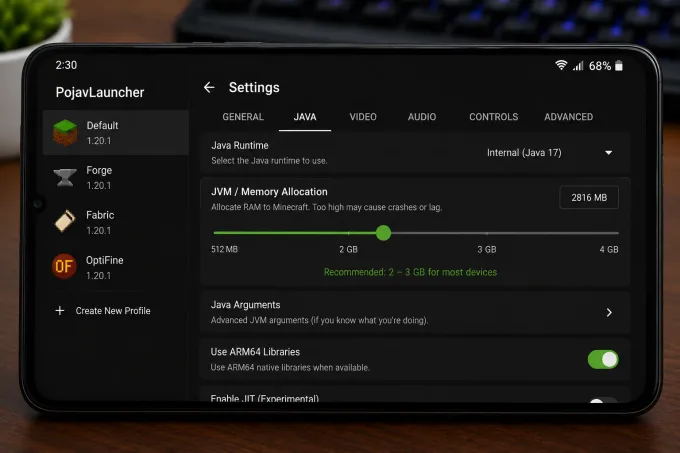Viewport: 680px width, 453px height.
Task: Click JVM / Memory Allocation heading
Action: (269, 192)
